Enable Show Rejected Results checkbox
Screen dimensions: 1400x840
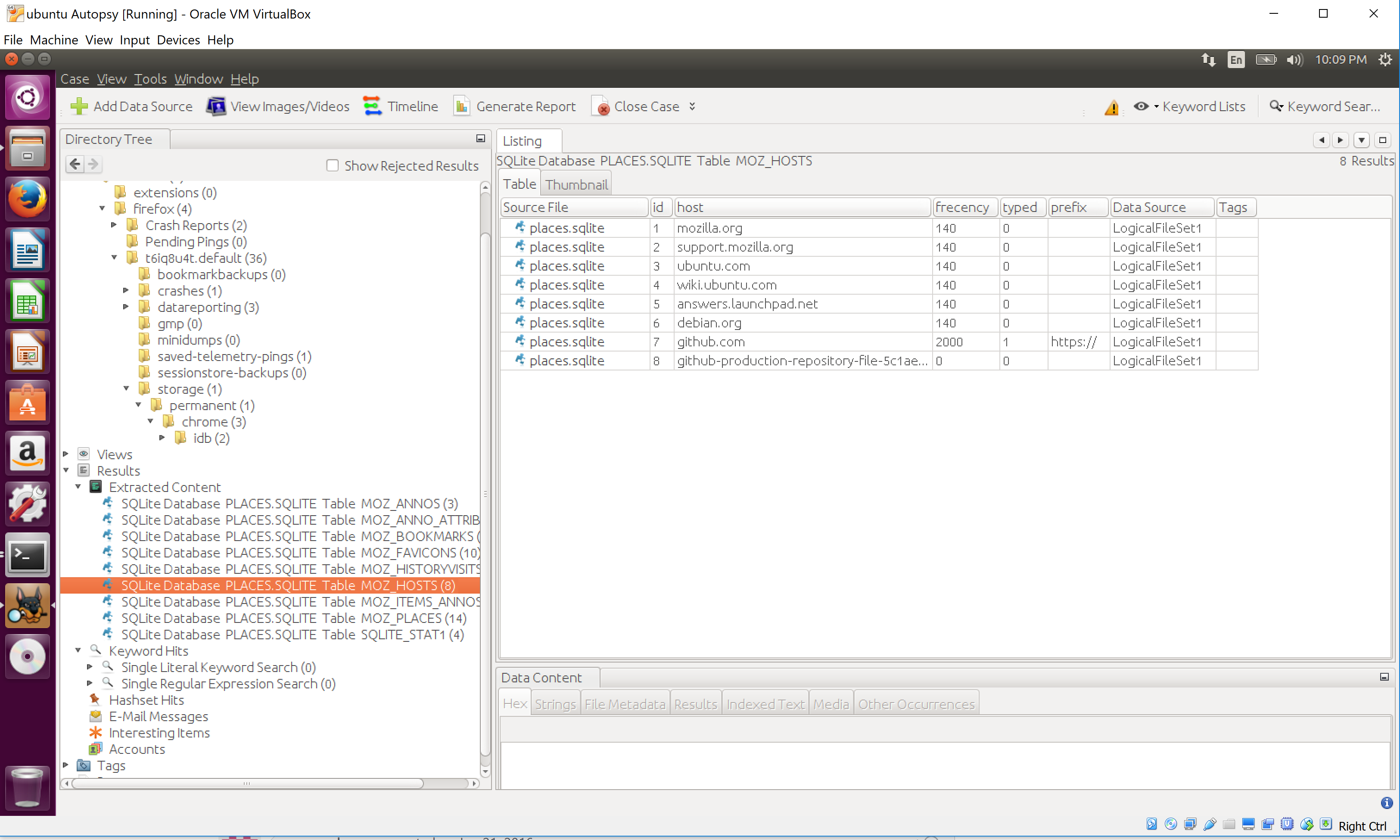pyautogui.click(x=332, y=165)
